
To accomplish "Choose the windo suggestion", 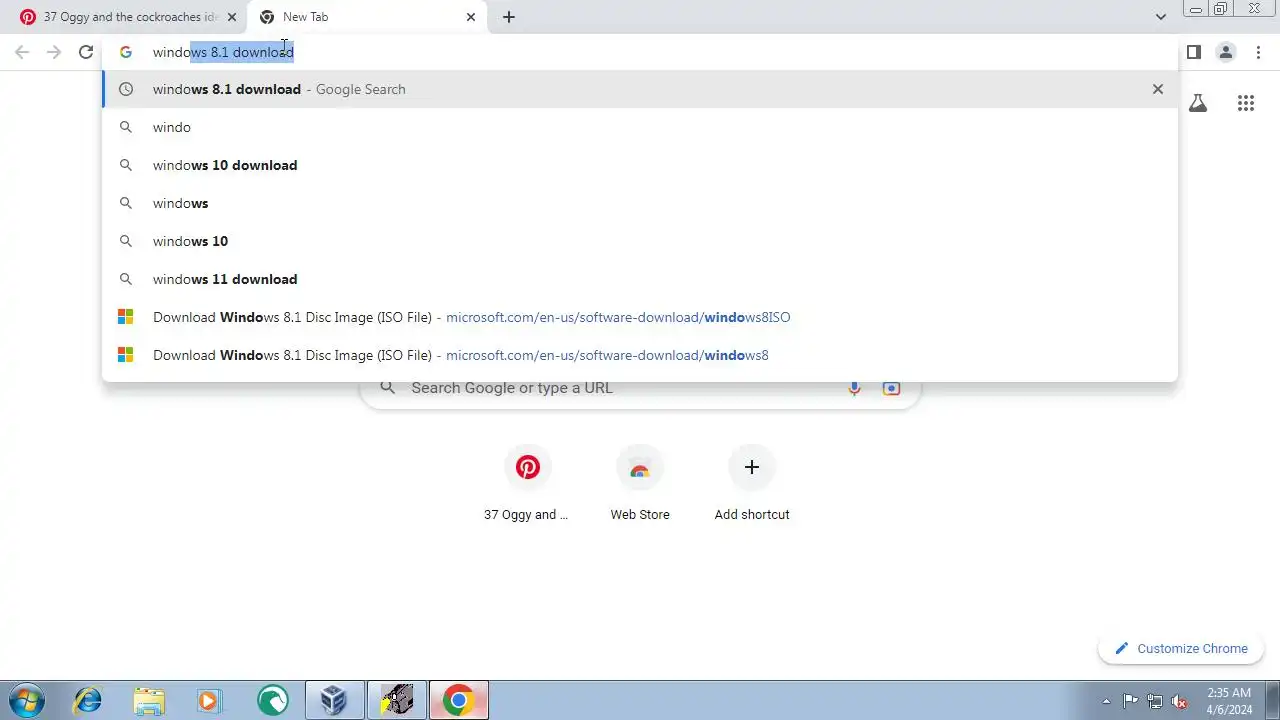I will (x=640, y=127).
